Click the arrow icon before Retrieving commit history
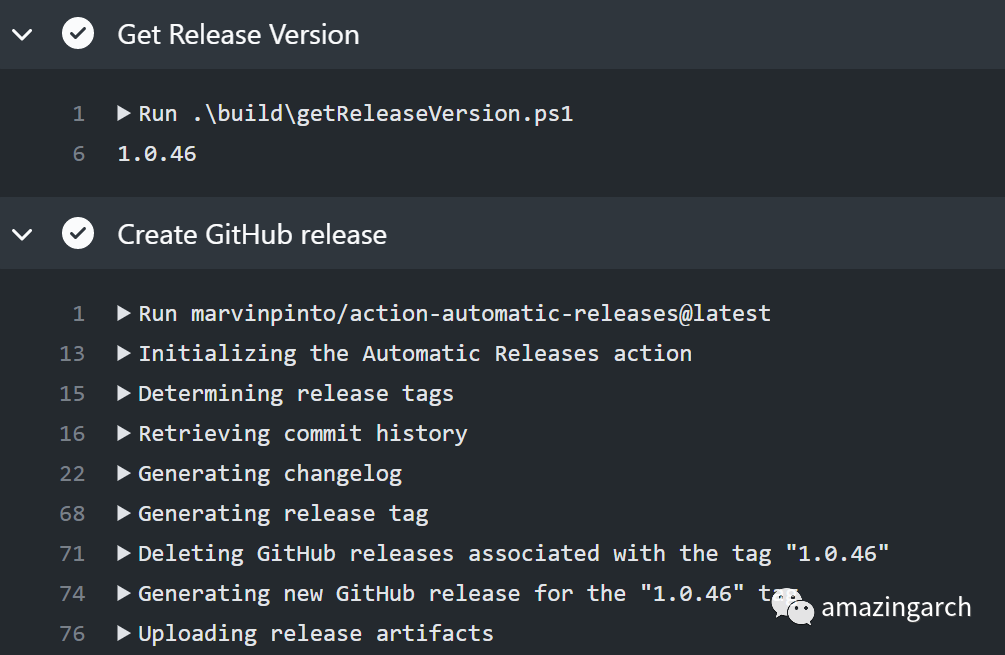Image resolution: width=1005 pixels, height=655 pixels. pyautogui.click(x=123, y=433)
